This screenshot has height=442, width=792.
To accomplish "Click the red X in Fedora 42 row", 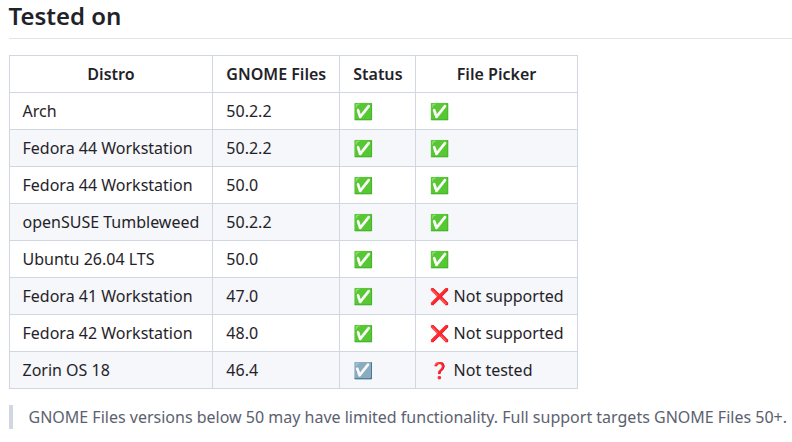I will [x=439, y=333].
